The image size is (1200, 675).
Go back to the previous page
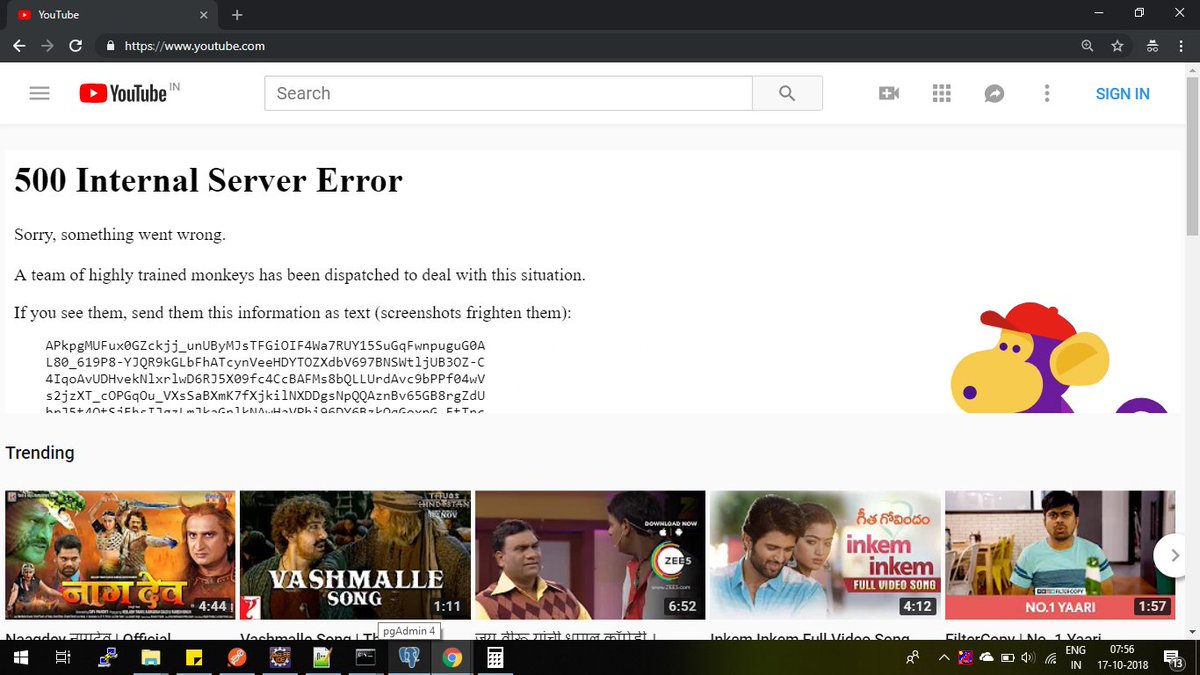(x=20, y=46)
